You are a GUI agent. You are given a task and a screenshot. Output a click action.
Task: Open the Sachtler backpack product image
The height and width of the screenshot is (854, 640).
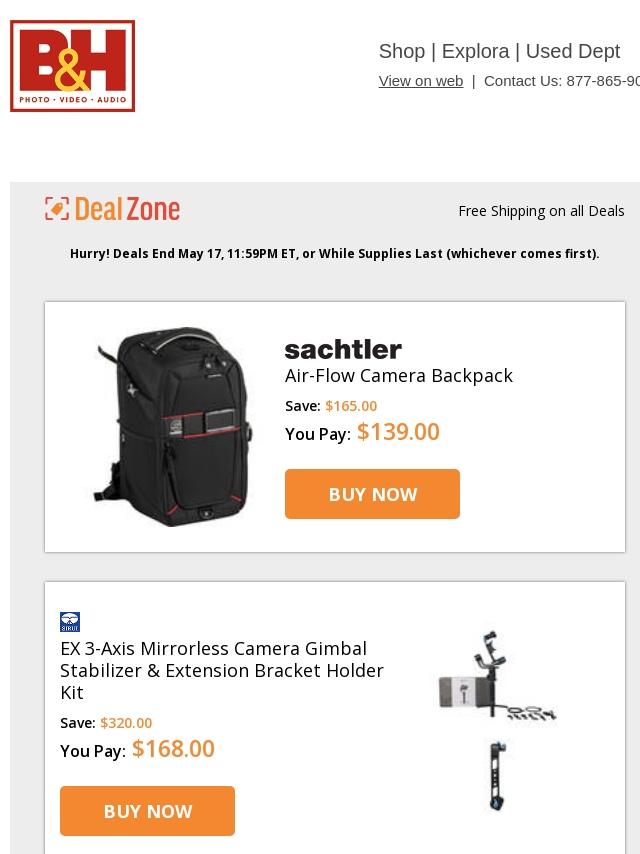[173, 426]
